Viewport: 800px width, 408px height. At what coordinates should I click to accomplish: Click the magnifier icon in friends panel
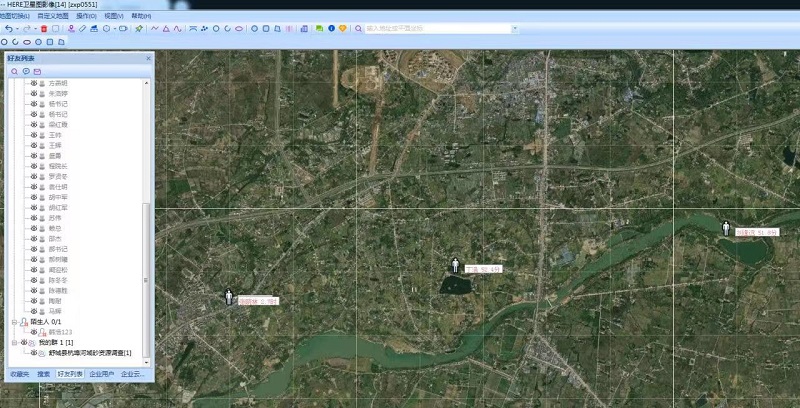pyautogui.click(x=14, y=72)
